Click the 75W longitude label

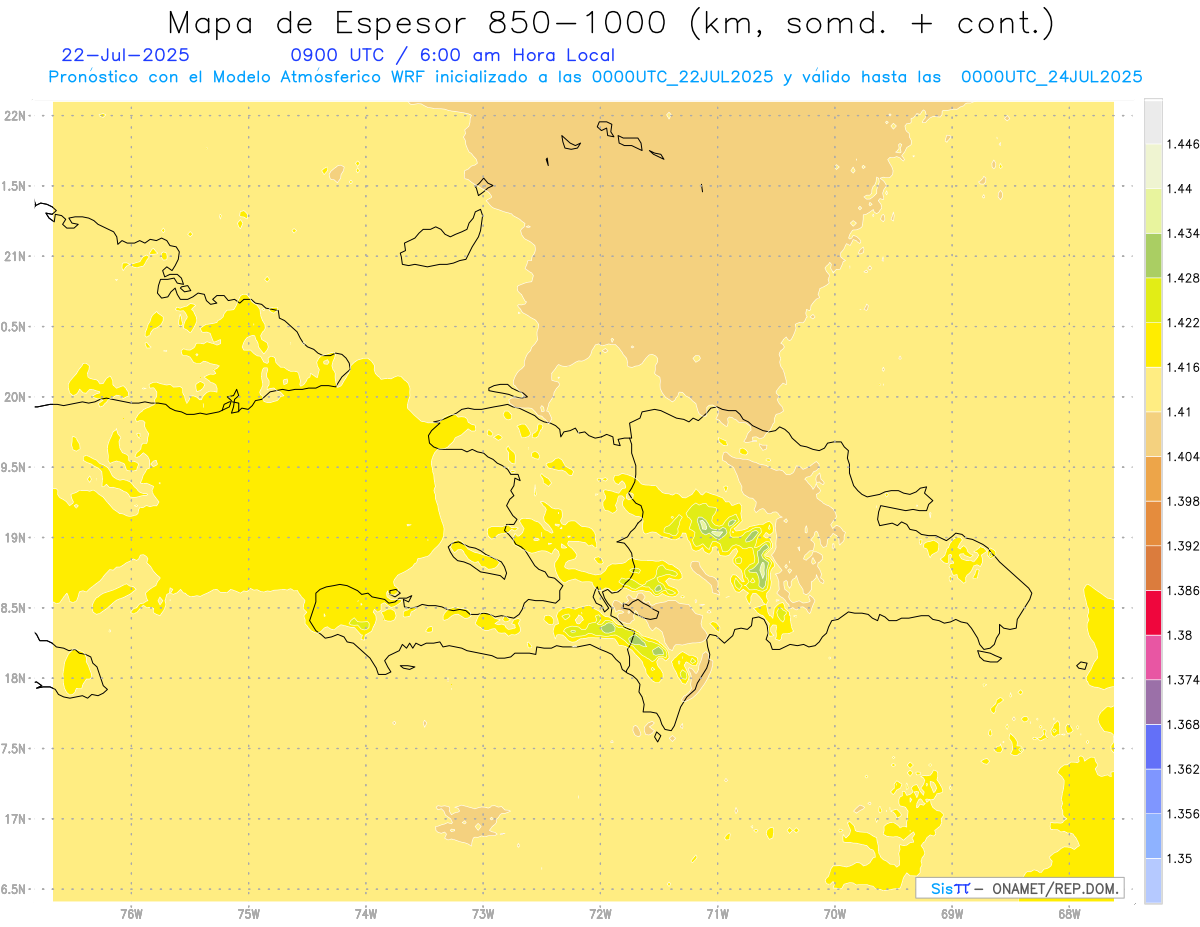(x=248, y=914)
